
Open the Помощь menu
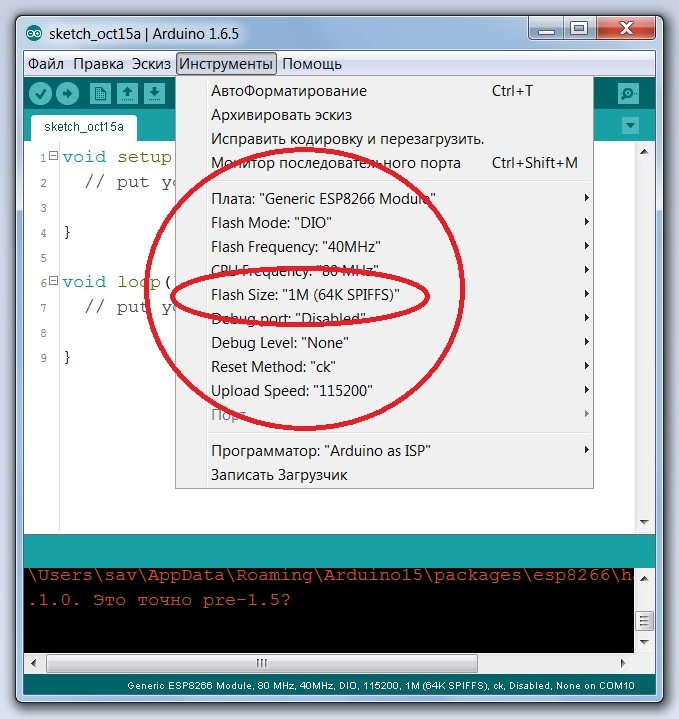[312, 64]
